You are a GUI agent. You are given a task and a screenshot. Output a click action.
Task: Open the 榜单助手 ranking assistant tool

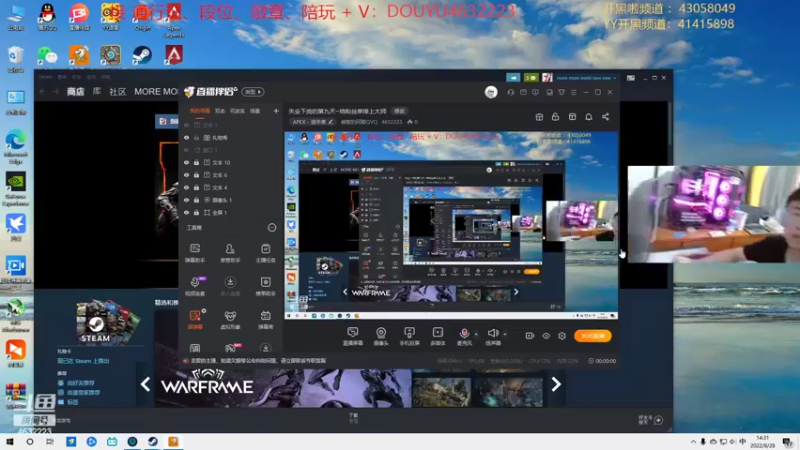coord(265,286)
